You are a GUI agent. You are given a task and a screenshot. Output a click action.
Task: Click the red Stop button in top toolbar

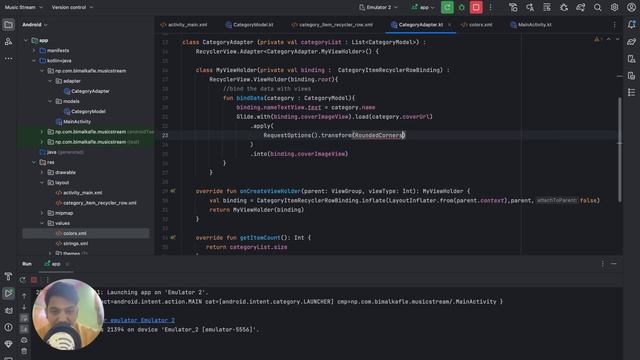coord(476,7)
